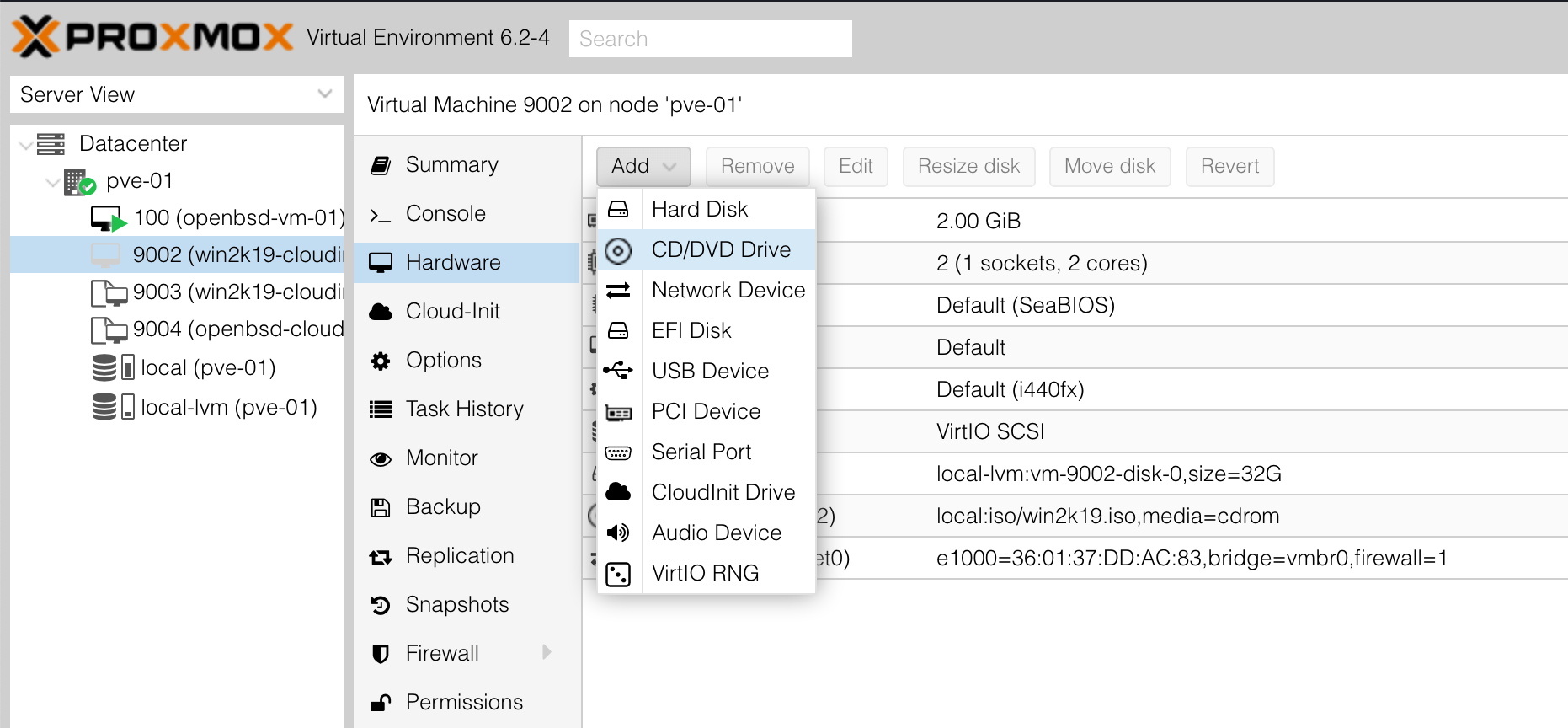Choose Audio Device from Add menu

(707, 533)
